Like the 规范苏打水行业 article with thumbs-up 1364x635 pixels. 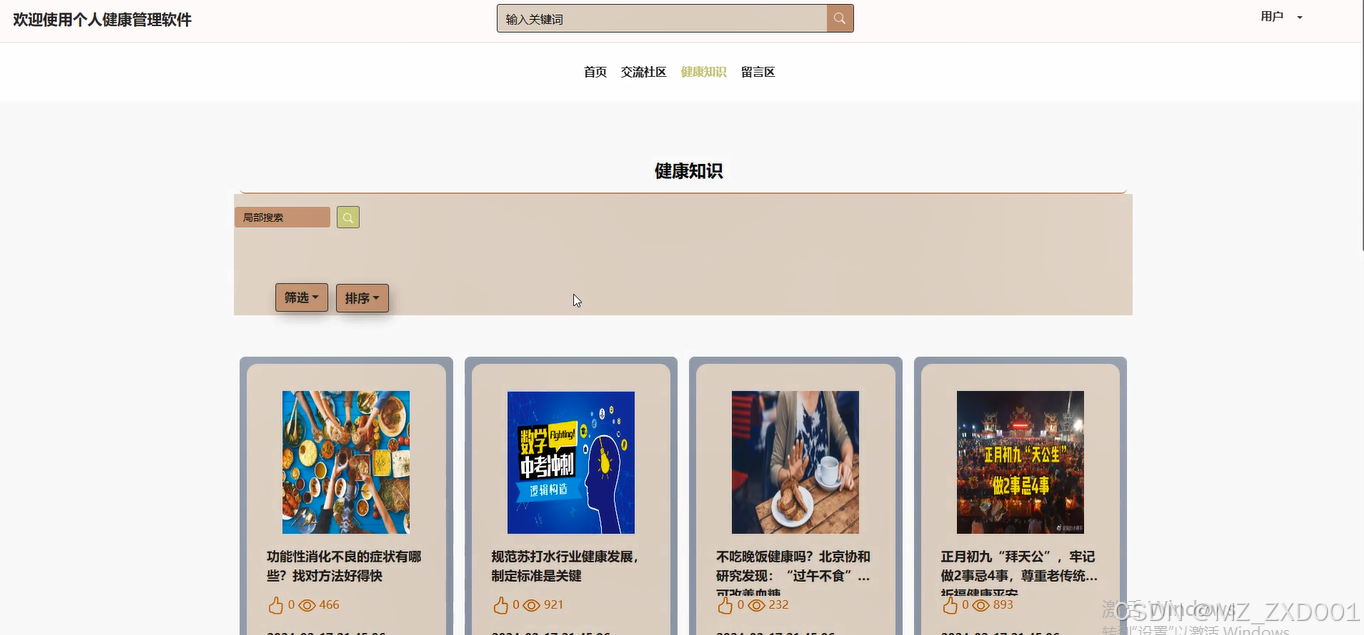tap(501, 605)
